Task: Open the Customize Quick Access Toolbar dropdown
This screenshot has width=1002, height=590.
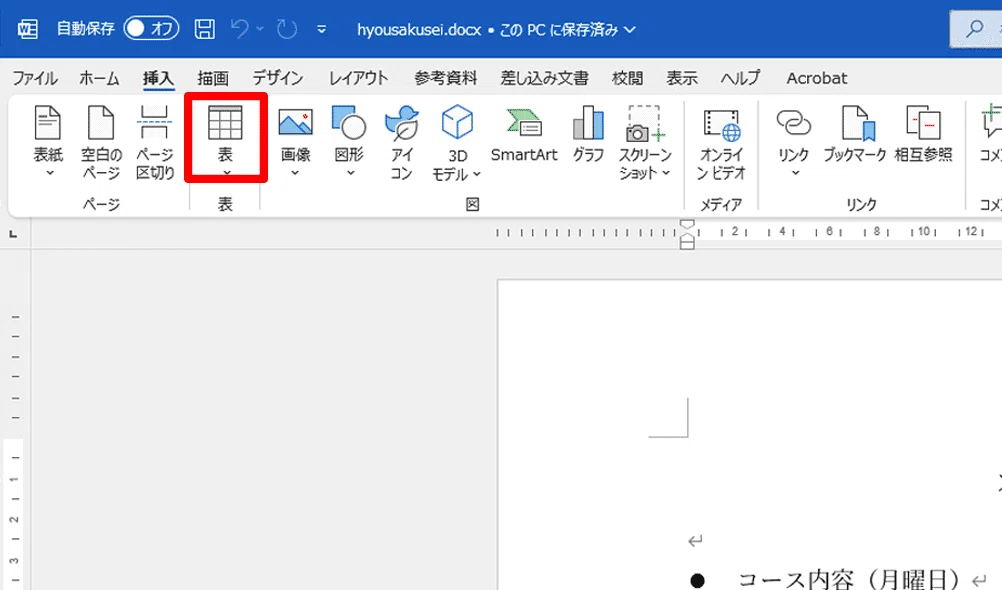Action: pyautogui.click(x=321, y=29)
